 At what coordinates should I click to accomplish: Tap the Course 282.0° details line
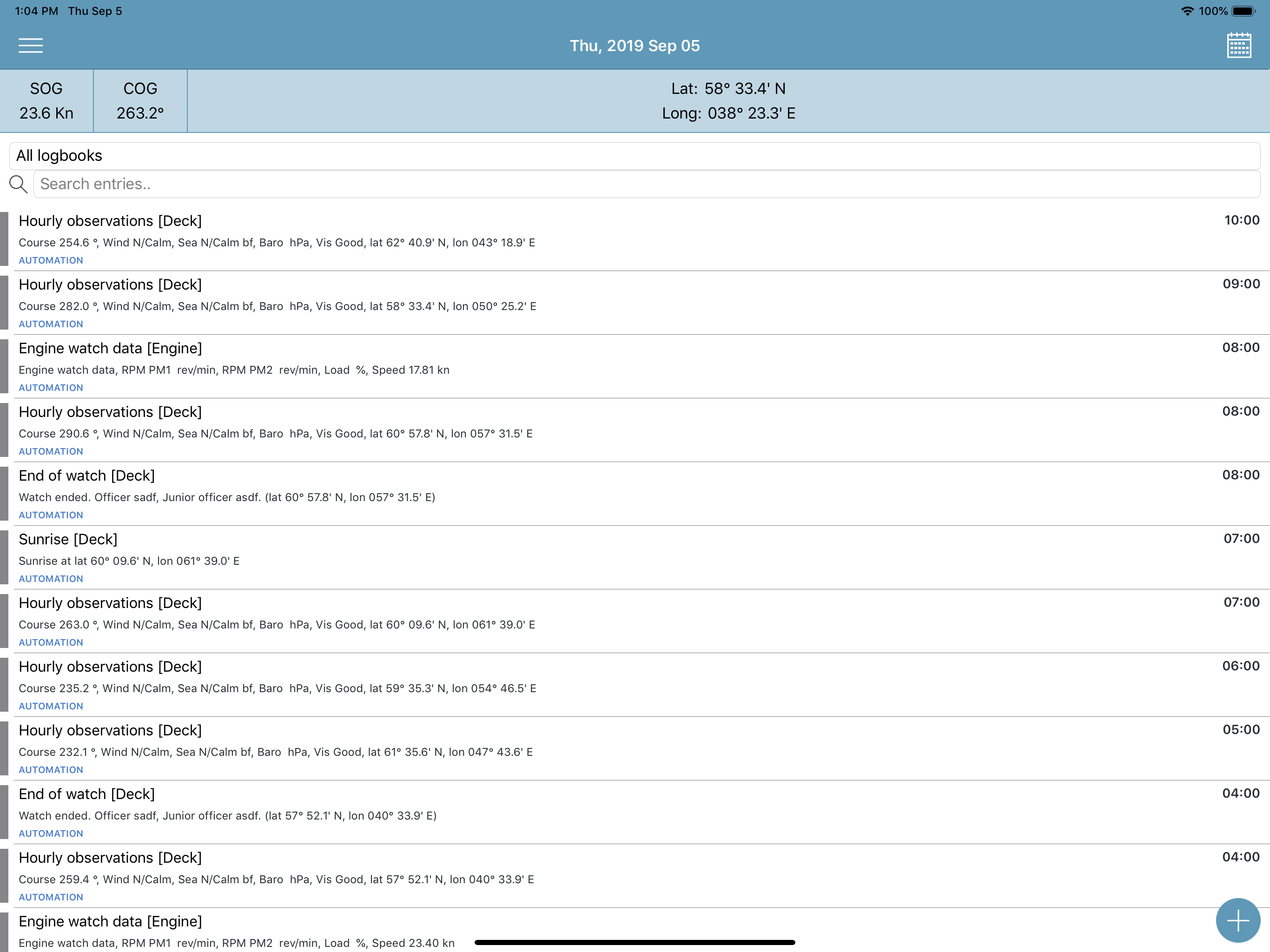click(x=278, y=306)
